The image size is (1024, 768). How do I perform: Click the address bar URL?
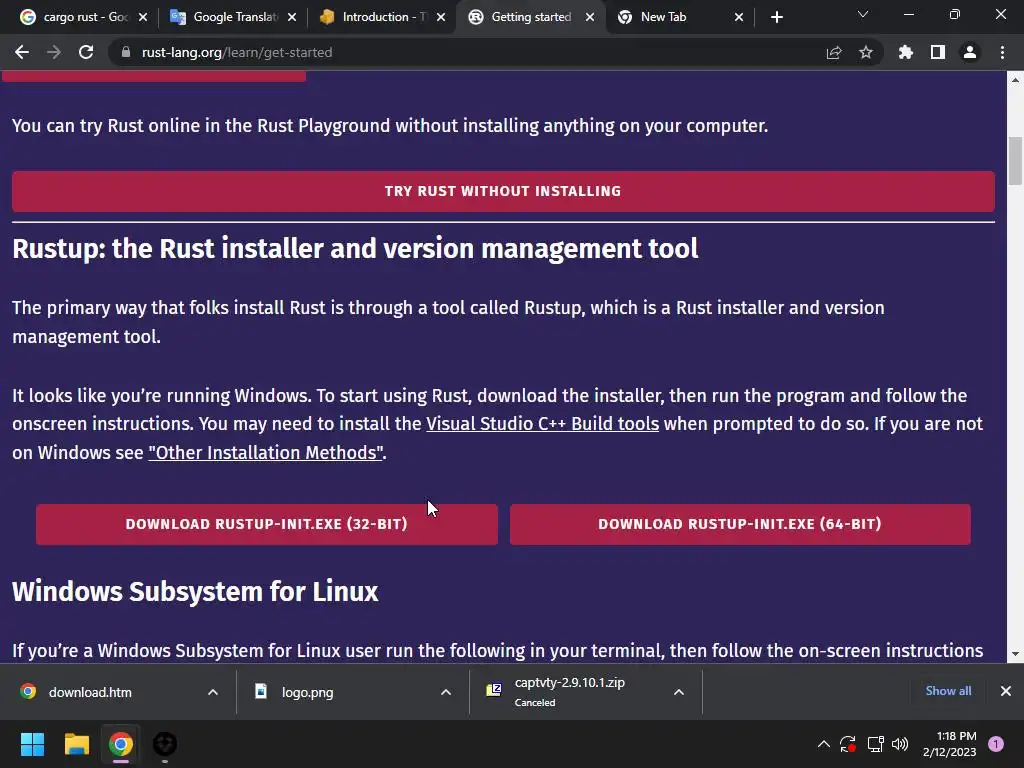coord(237,52)
